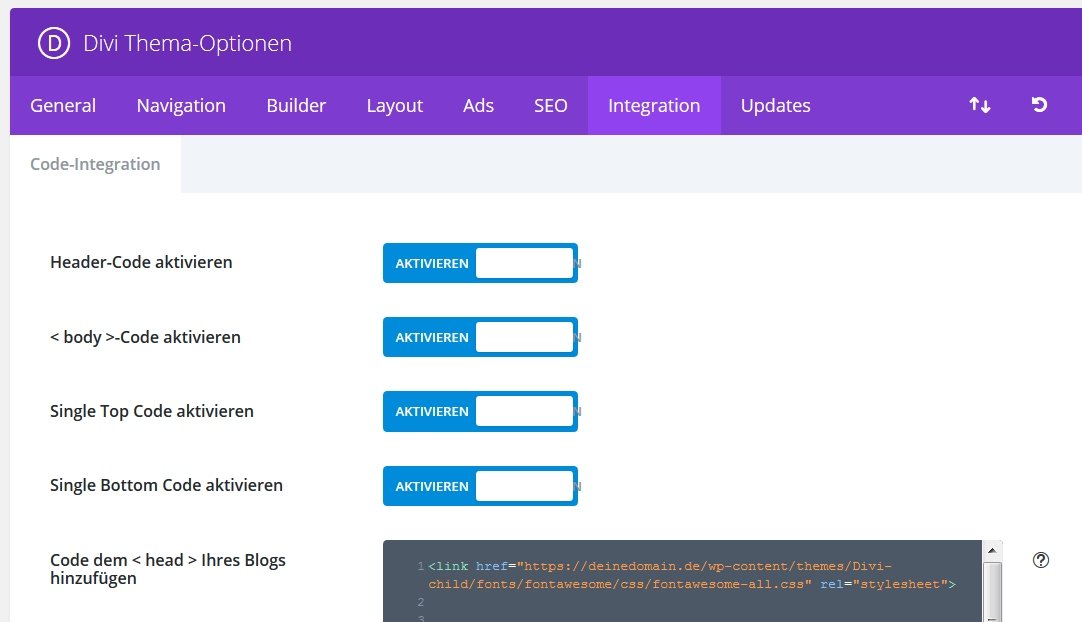Click the scrollbar up arrow in the code editor
Image resolution: width=1082 pixels, height=622 pixels.
[x=992, y=548]
